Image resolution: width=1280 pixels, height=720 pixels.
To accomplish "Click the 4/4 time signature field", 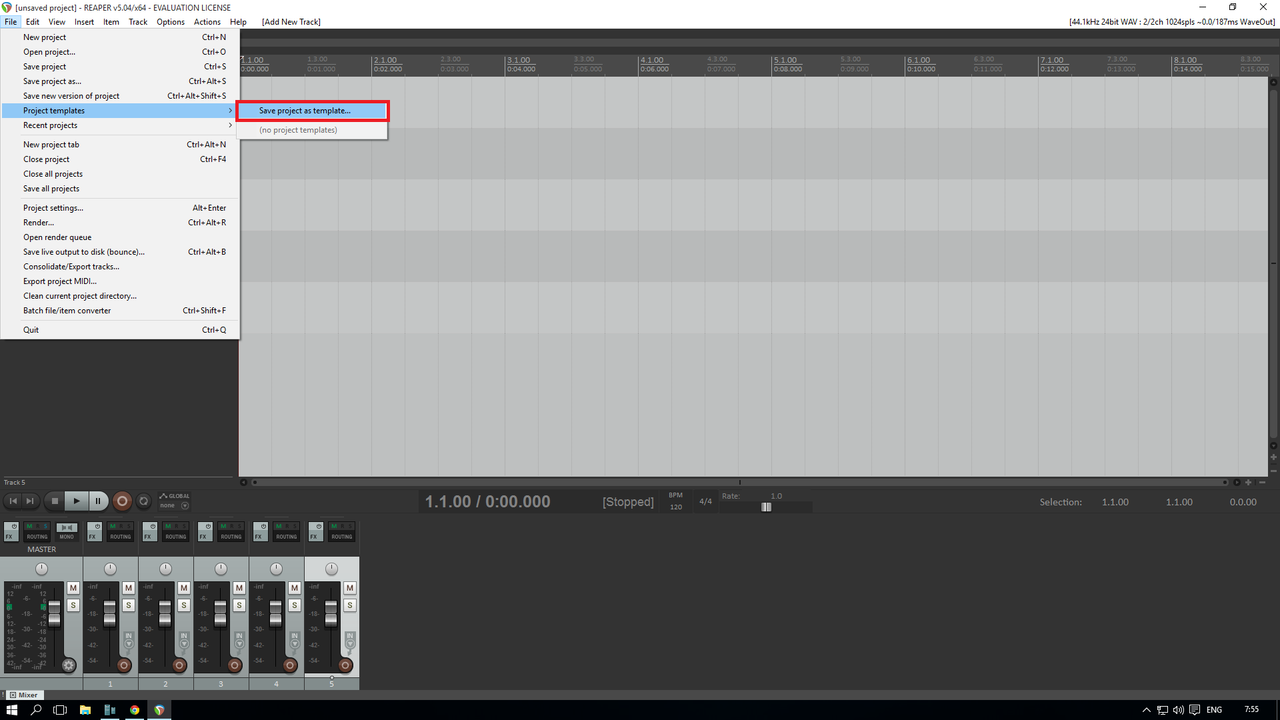I will coord(705,501).
